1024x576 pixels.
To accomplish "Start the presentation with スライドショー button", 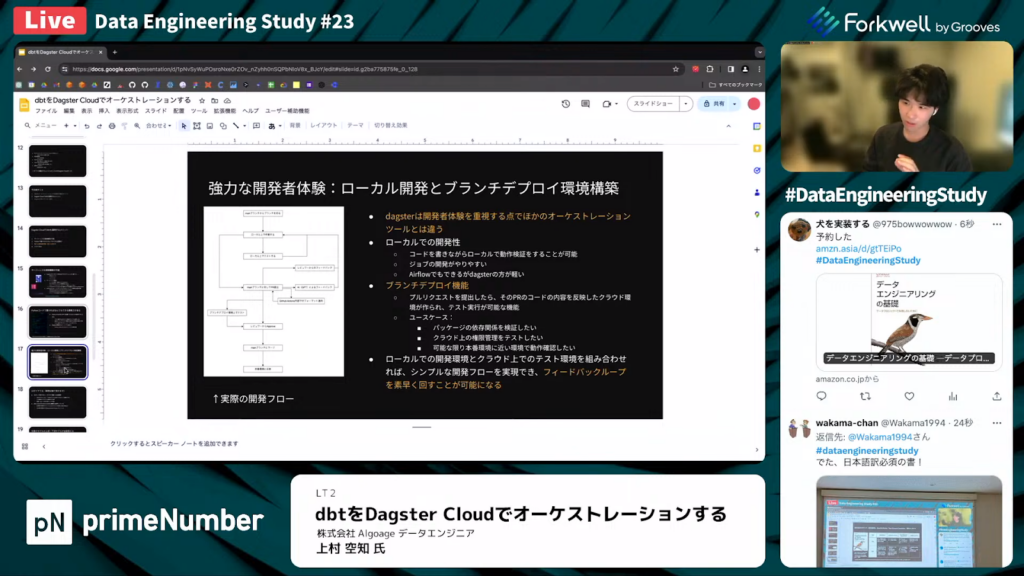I will (653, 104).
